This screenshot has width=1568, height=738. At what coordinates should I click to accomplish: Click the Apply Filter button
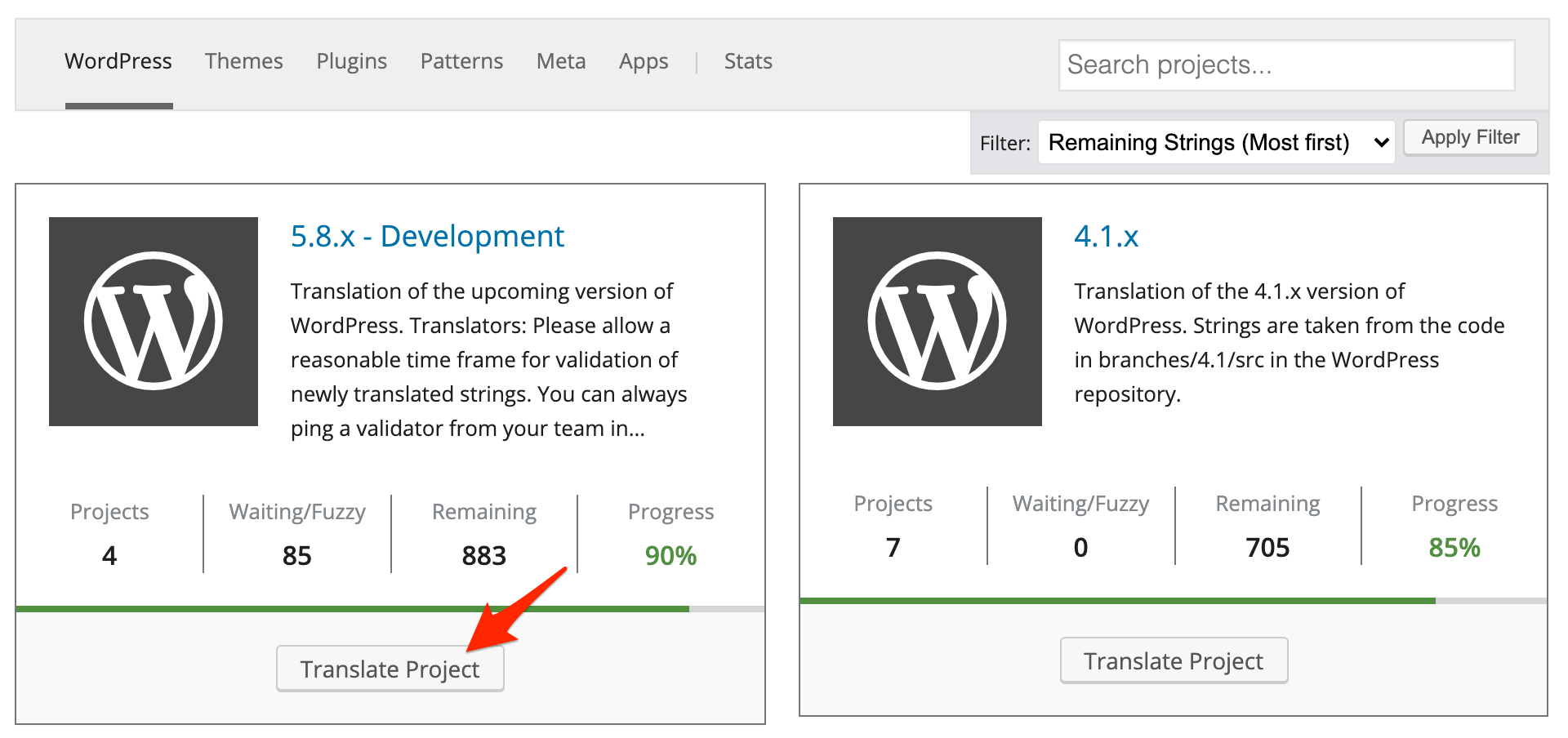[1470, 137]
